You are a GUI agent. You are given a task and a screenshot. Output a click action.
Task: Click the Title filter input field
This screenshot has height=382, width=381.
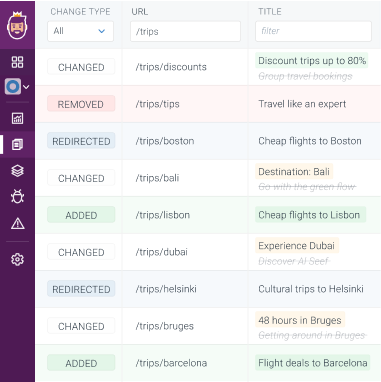point(313,31)
